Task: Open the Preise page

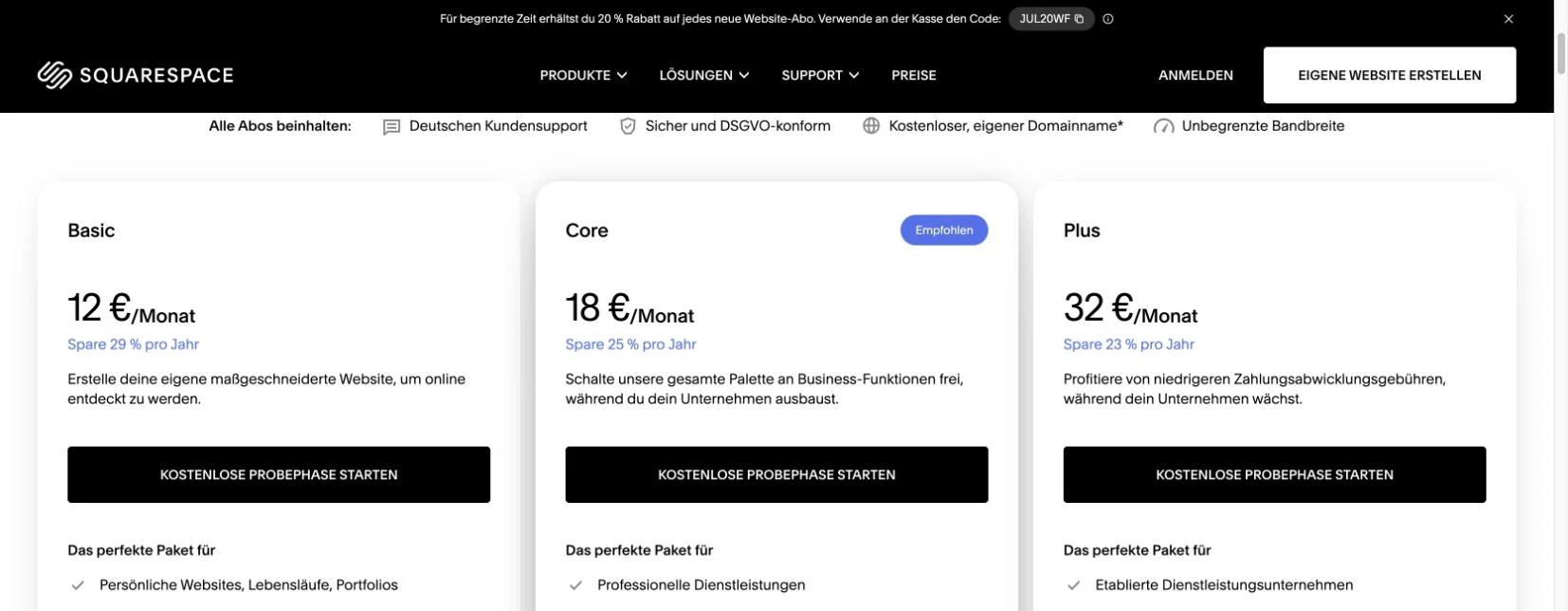Action: 914,75
